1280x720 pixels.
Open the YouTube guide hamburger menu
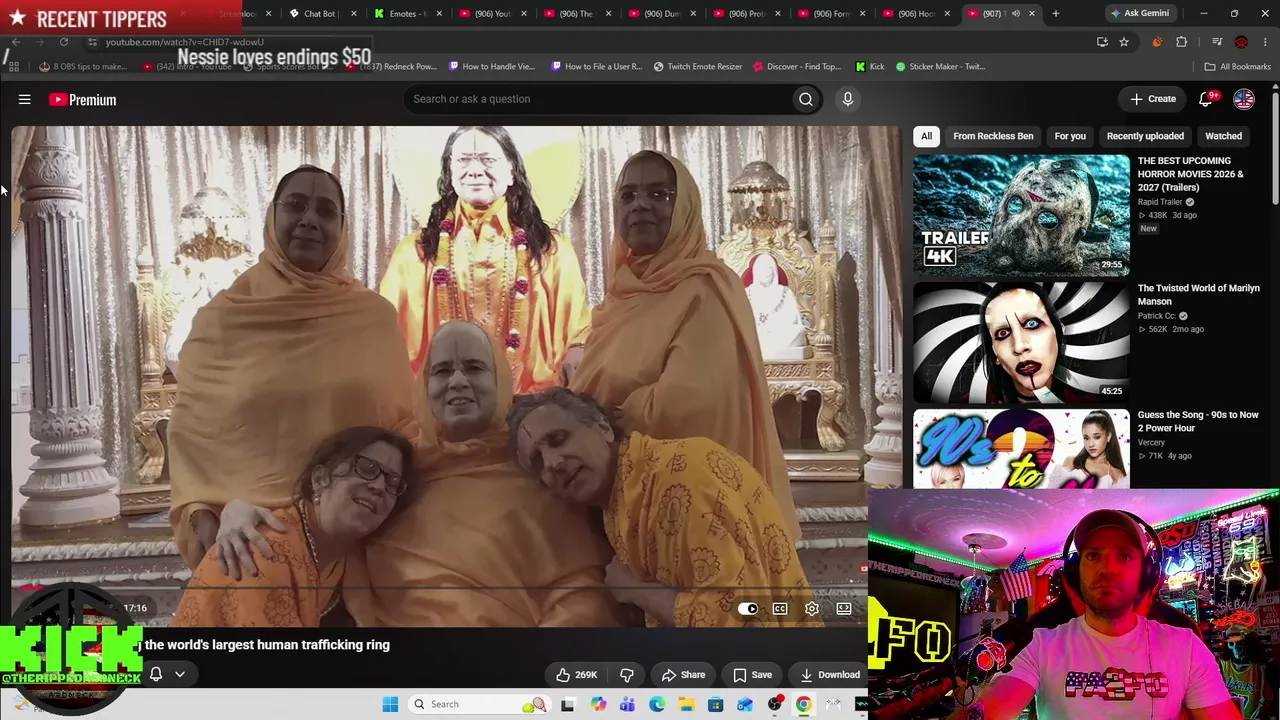tap(25, 99)
